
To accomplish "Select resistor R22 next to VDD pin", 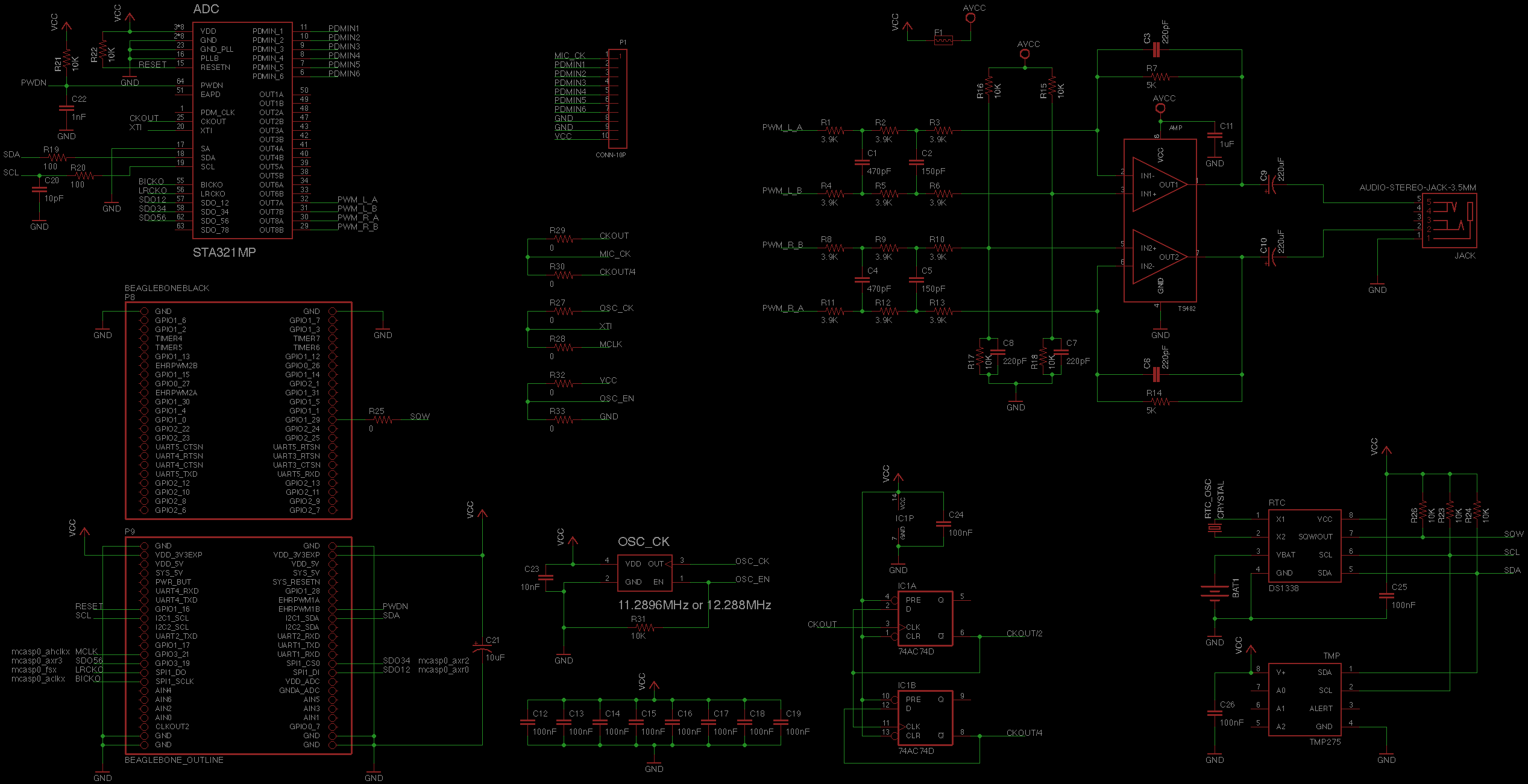I will pyautogui.click(x=102, y=50).
